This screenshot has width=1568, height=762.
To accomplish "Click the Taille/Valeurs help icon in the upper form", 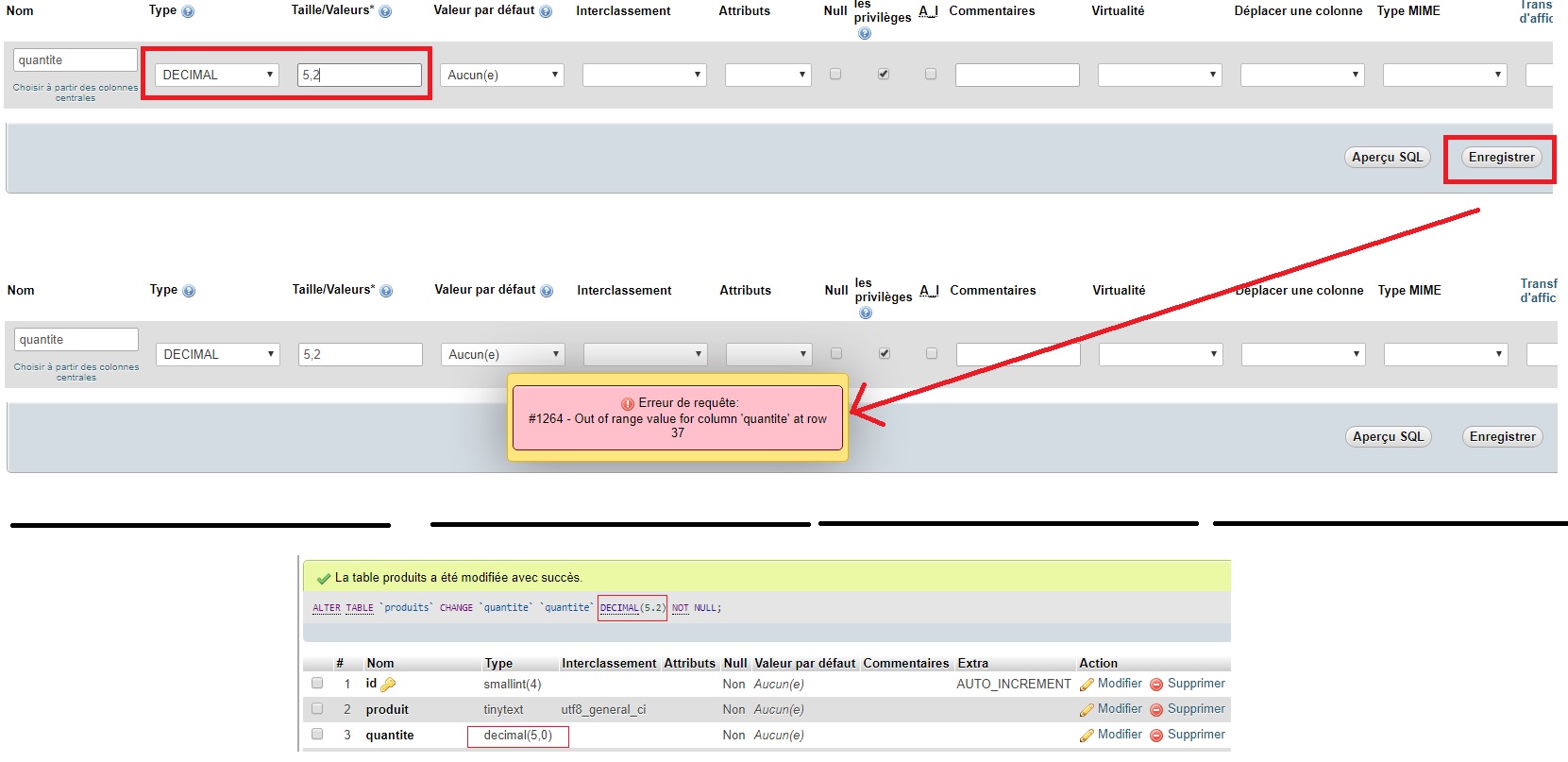I will pos(385,11).
